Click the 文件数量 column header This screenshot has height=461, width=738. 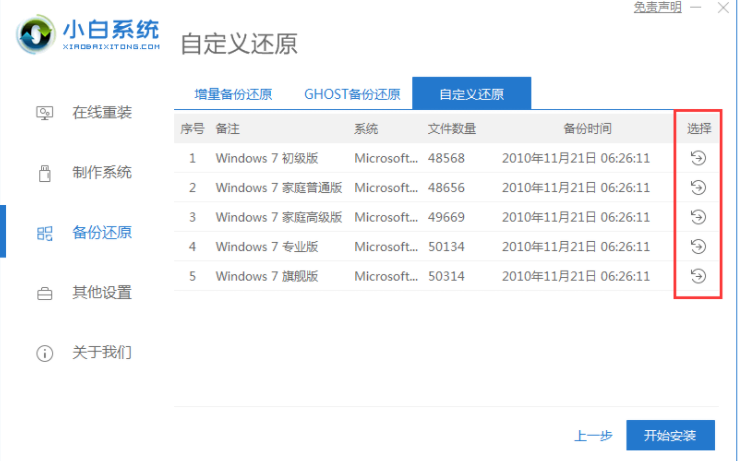pos(452,129)
